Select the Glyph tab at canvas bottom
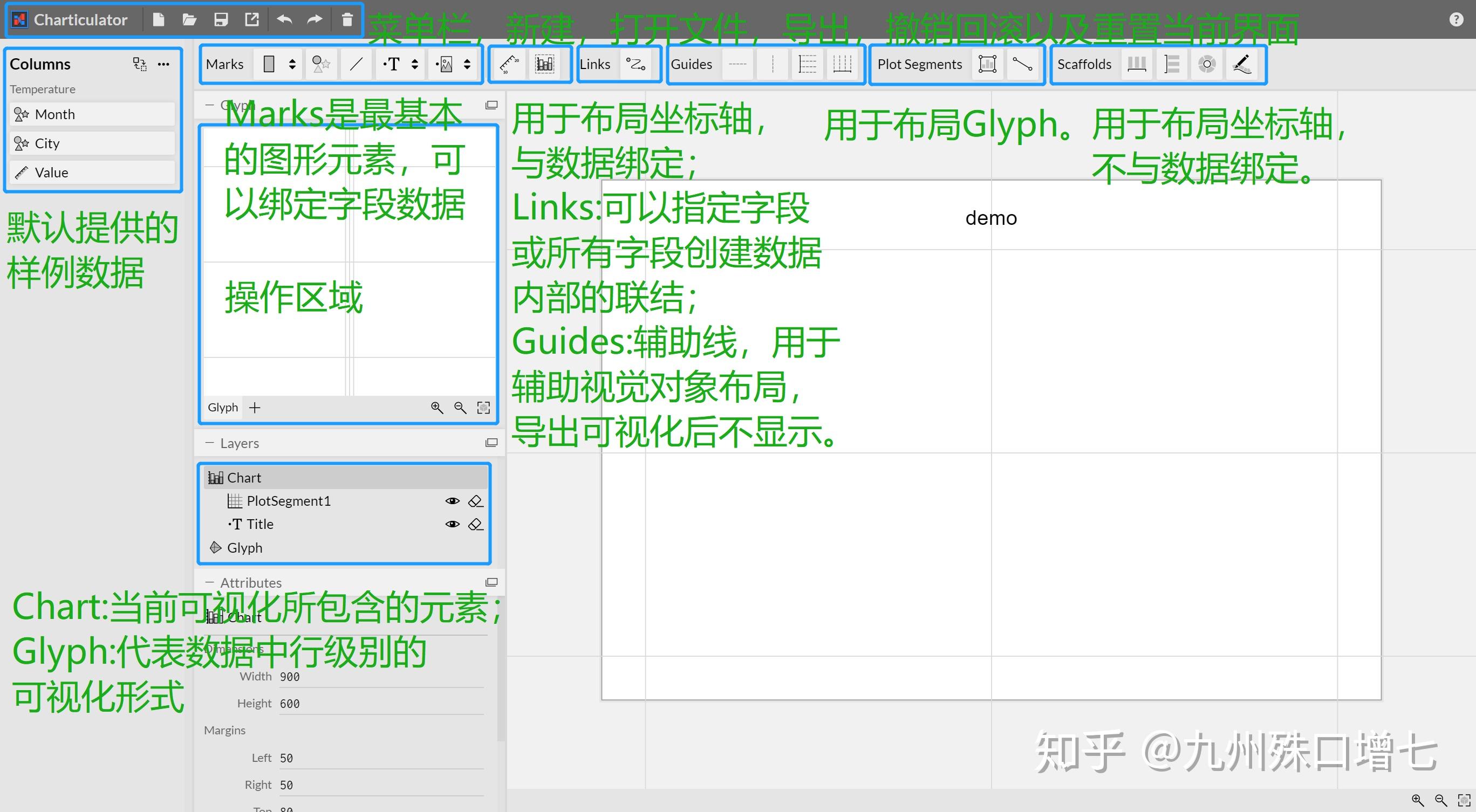This screenshot has height=812, width=1476. coord(222,407)
